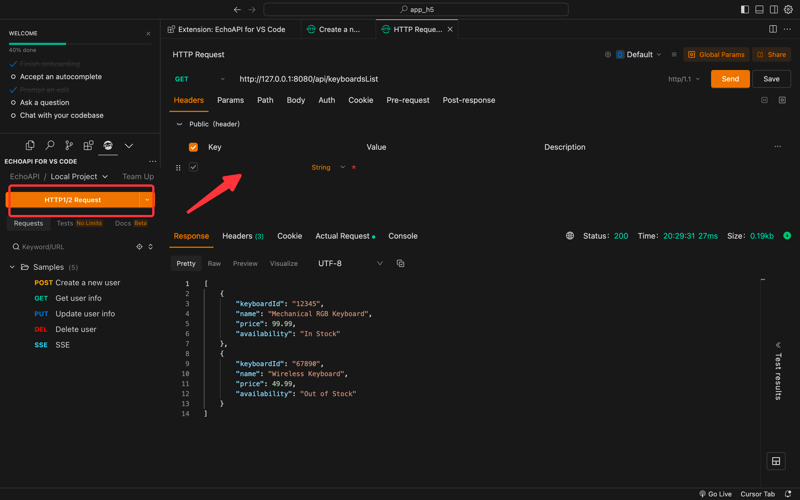Viewport: 800px width, 500px height.
Task: Open the EchoAPI extension sidebar icon
Action: [x=108, y=146]
